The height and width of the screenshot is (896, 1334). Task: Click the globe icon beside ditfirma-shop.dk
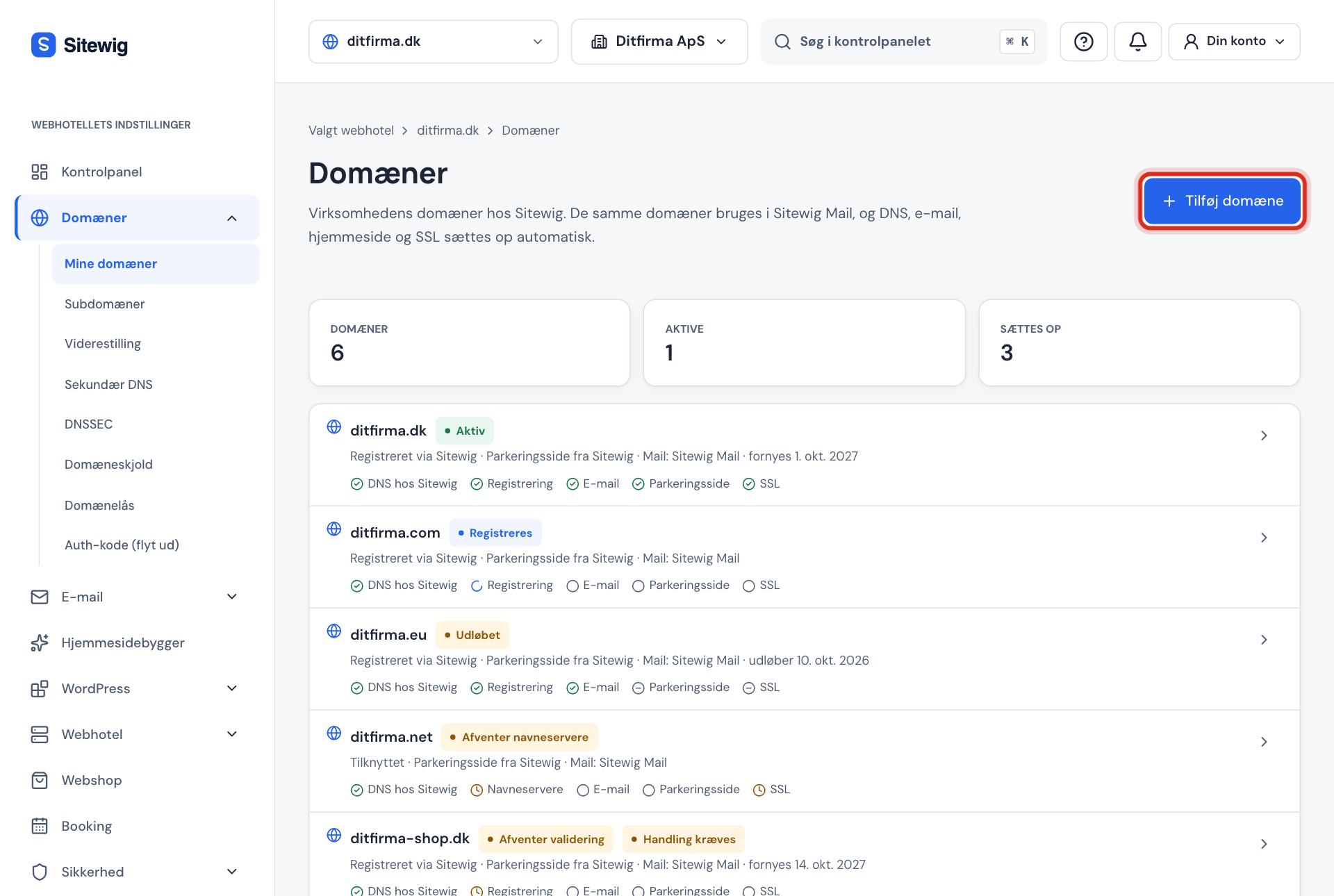pos(334,835)
